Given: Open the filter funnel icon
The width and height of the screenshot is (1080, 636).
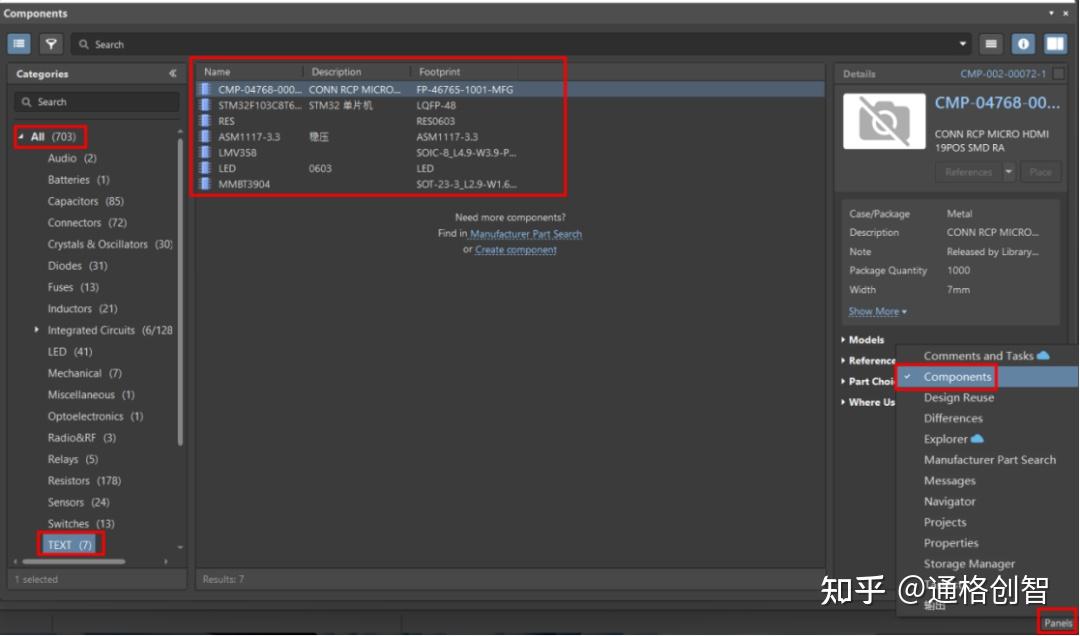Looking at the screenshot, I should point(51,43).
